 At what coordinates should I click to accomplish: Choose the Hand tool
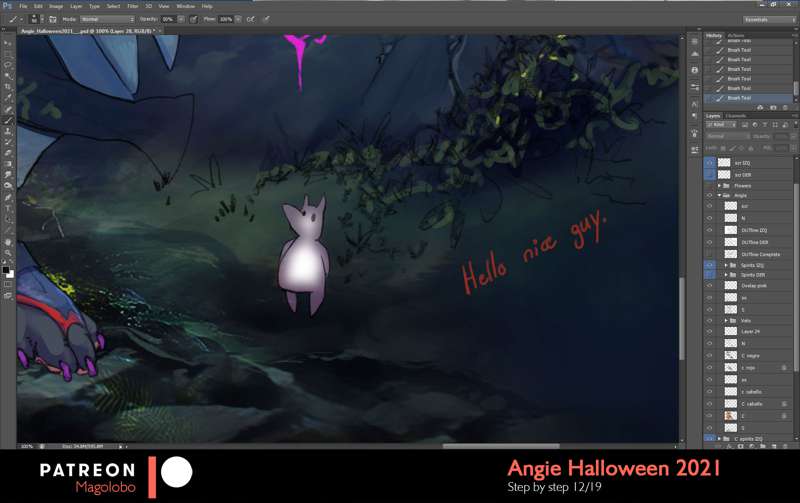pyautogui.click(x=8, y=241)
